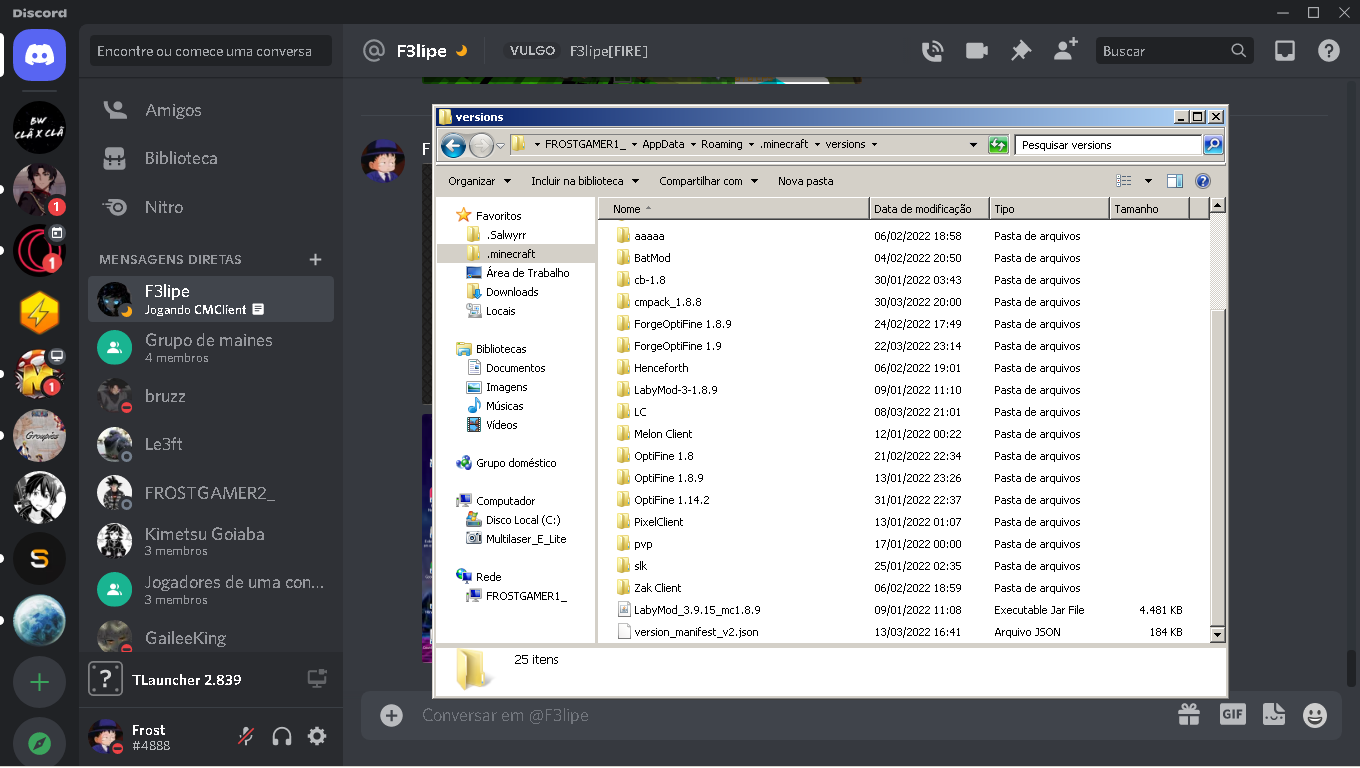The width and height of the screenshot is (1360, 768).
Task: Open the yellow lightning bolt server
Action: pos(40,313)
